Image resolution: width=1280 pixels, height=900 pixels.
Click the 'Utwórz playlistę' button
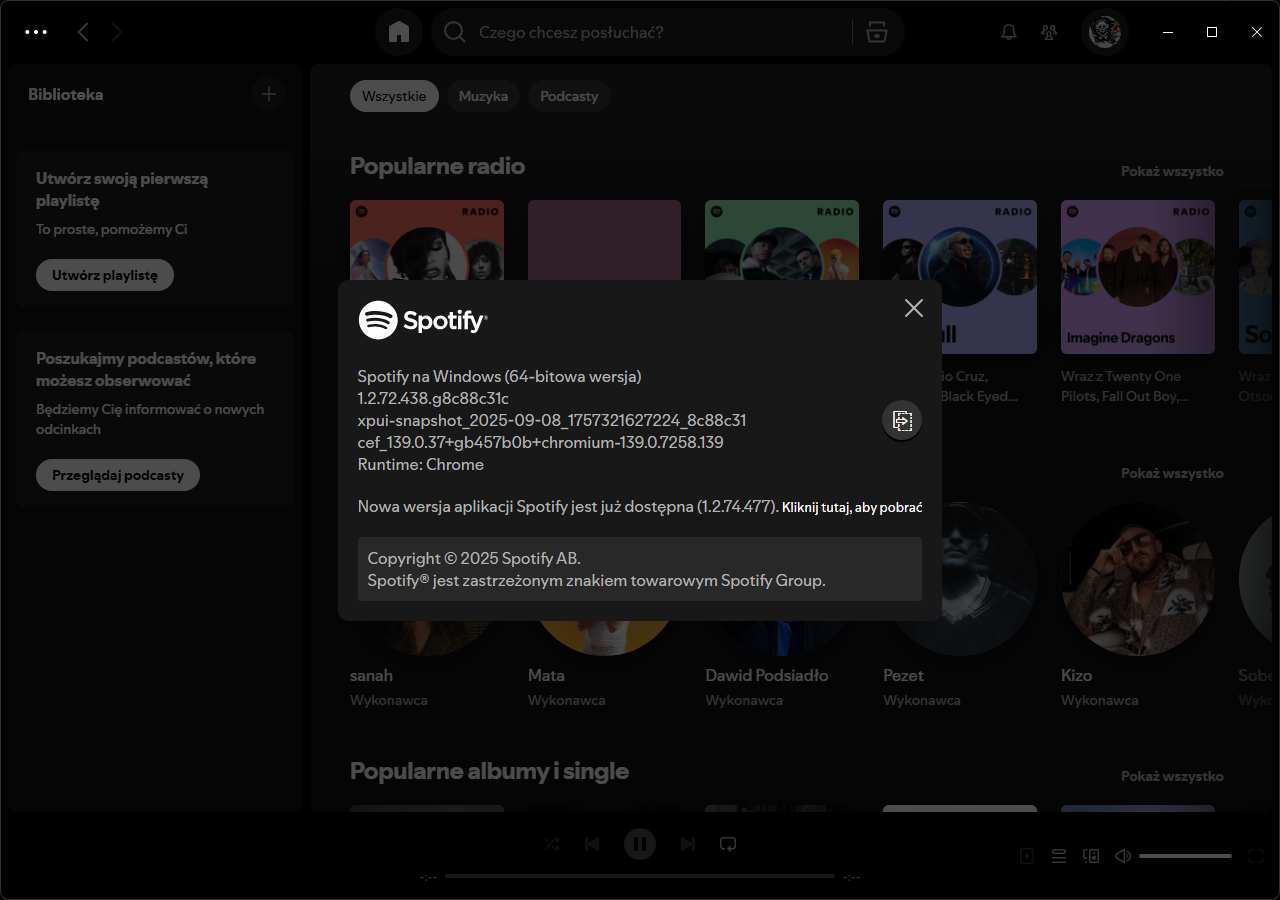coord(105,275)
